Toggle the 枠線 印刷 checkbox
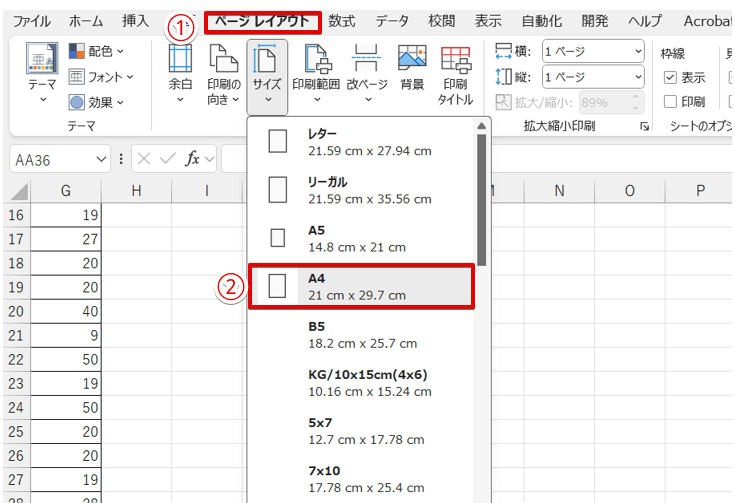This screenshot has height=503, width=735. coord(671,101)
